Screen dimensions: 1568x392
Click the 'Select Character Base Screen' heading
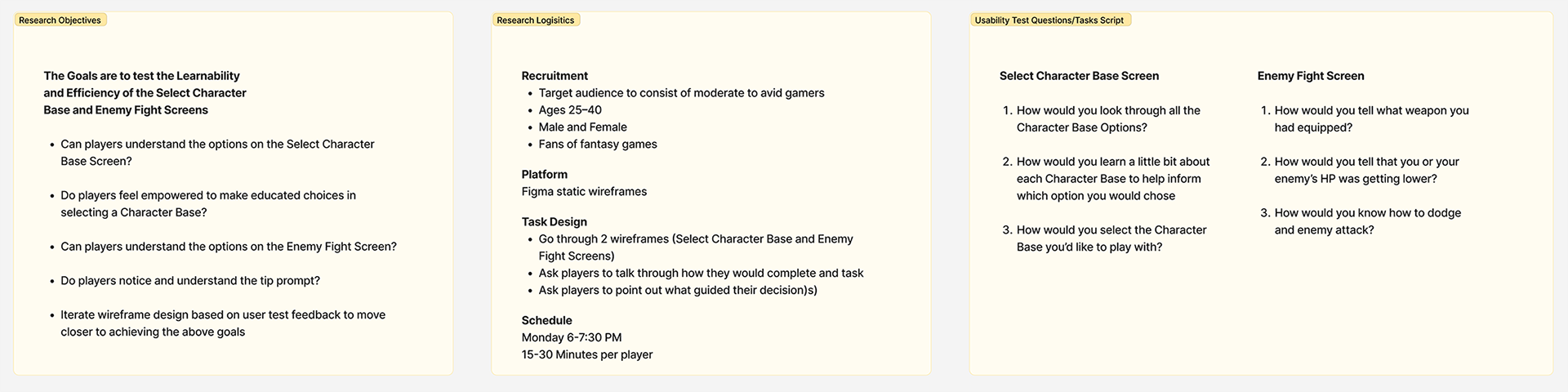[x=1079, y=76]
